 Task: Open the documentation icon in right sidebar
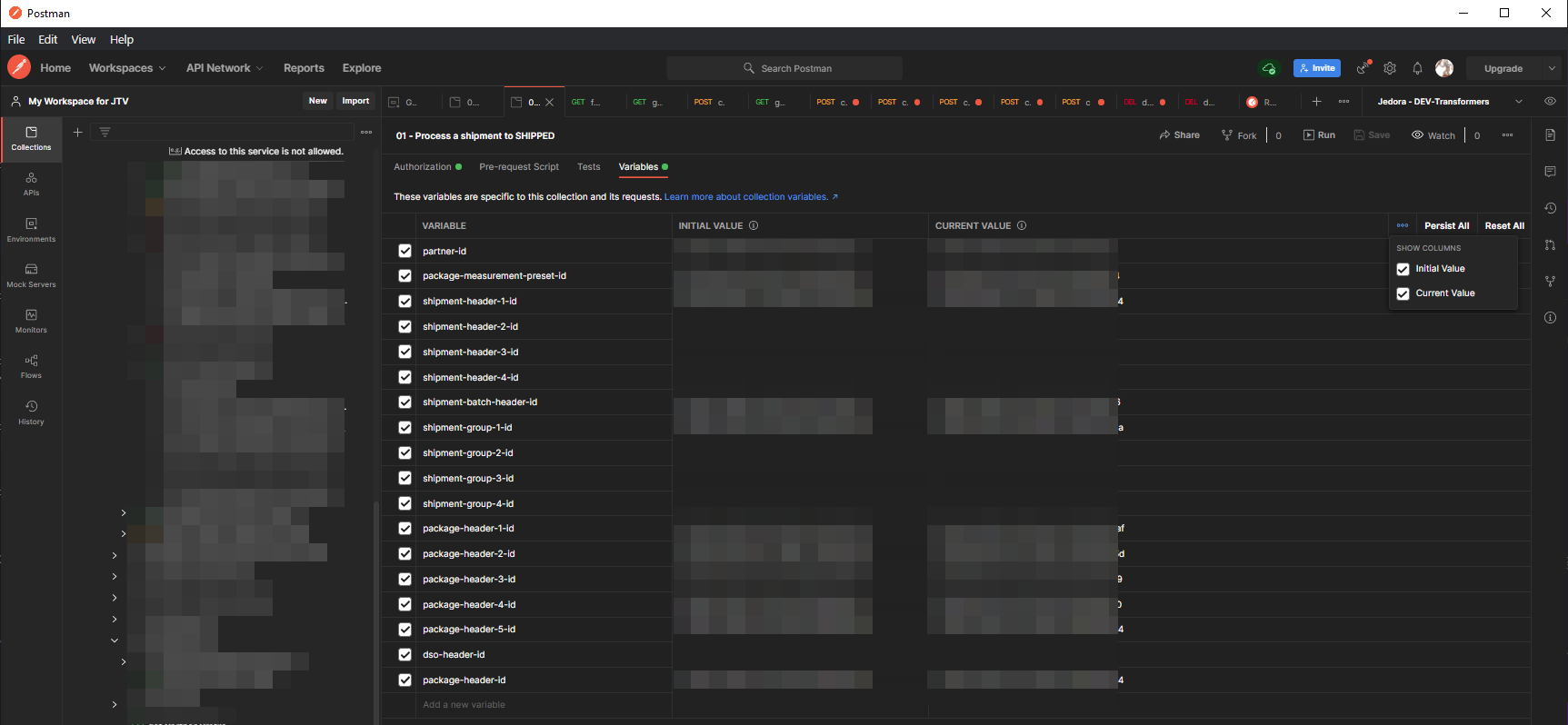pos(1550,134)
